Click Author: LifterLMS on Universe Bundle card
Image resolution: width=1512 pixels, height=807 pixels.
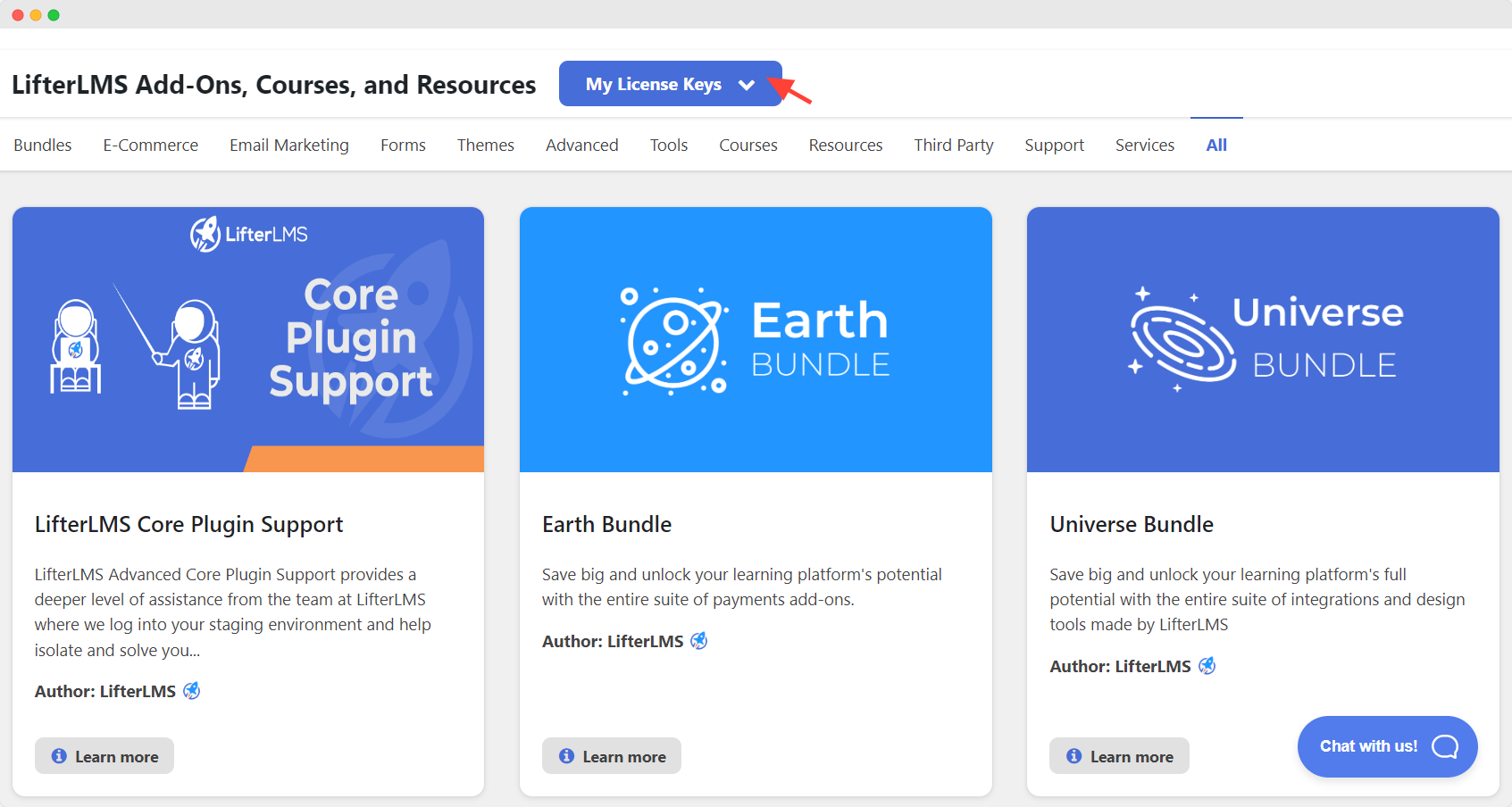pos(1120,666)
